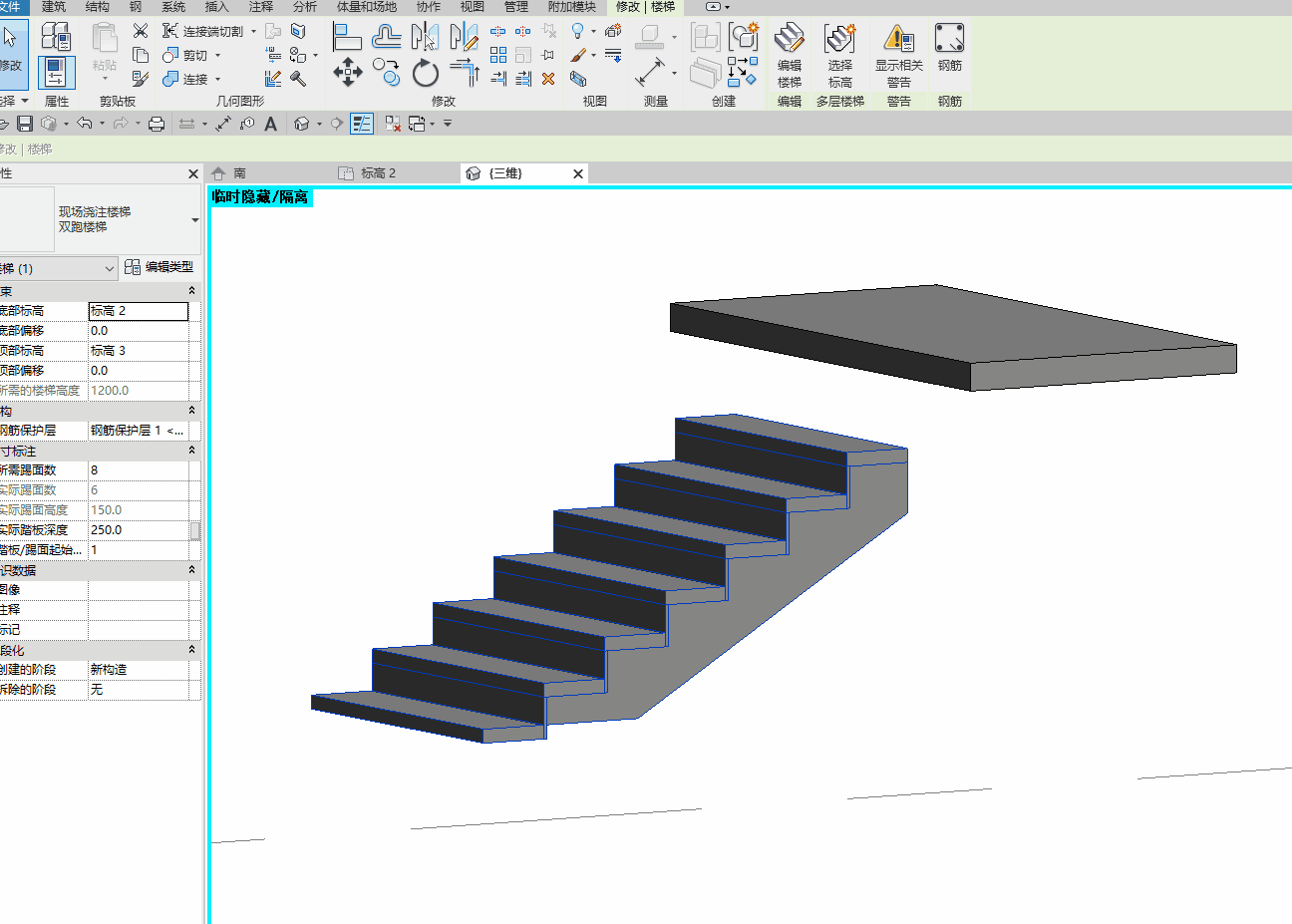Click the Pin element icon
This screenshot has height=924, width=1292.
[x=548, y=55]
